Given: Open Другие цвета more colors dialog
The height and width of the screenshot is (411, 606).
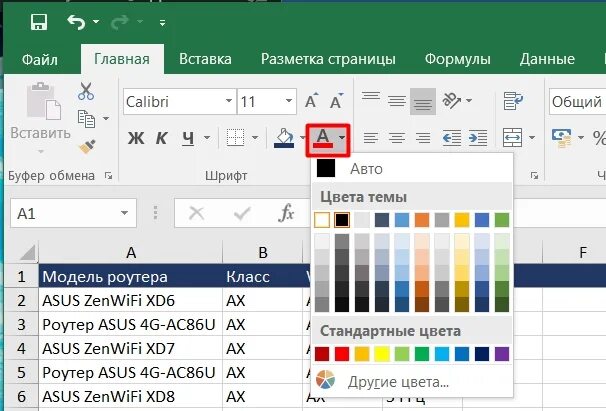Looking at the screenshot, I should click(x=412, y=382).
